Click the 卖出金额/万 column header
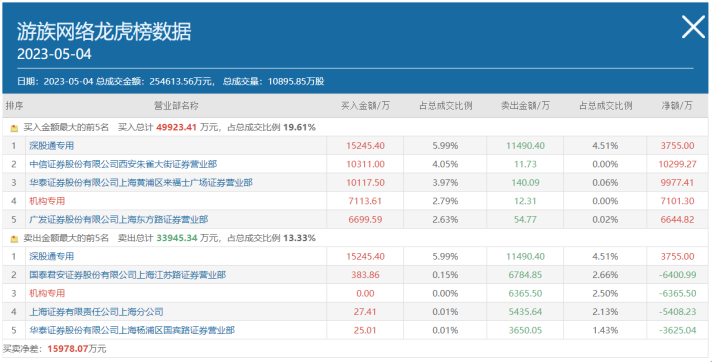This screenshot has width=712, height=362. click(525, 106)
